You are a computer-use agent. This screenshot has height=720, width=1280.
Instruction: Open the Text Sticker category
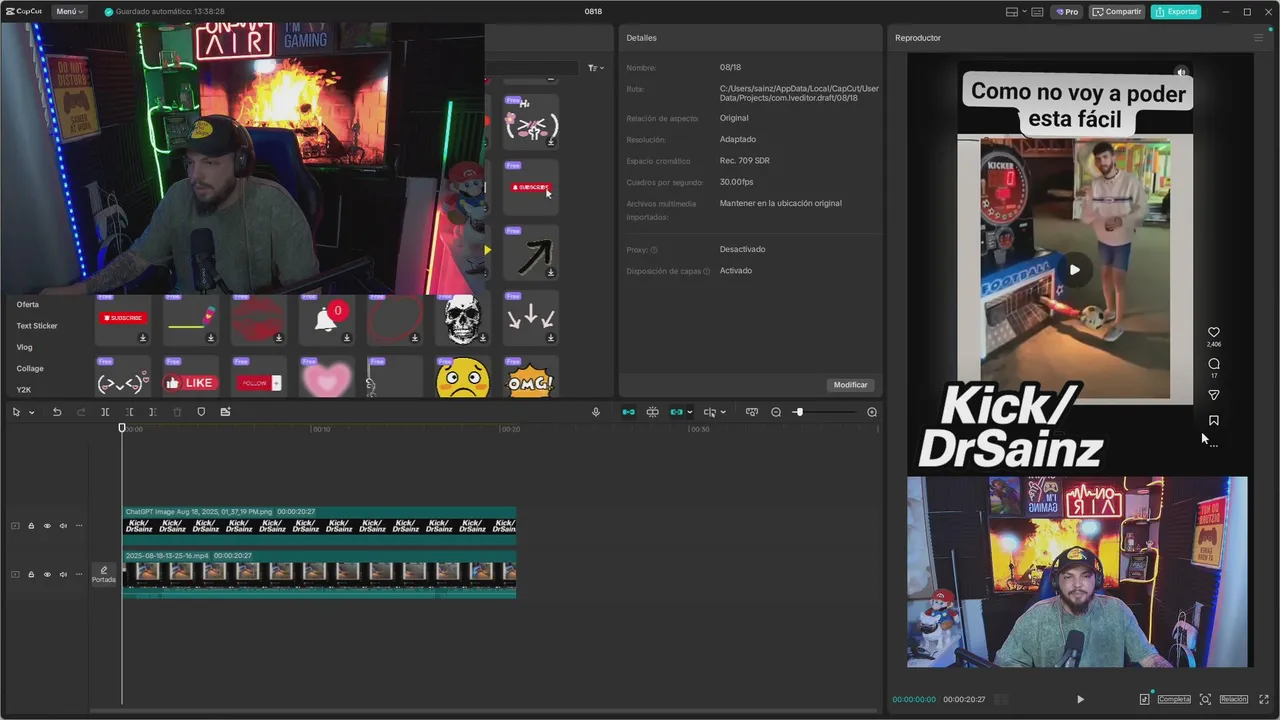(37, 326)
